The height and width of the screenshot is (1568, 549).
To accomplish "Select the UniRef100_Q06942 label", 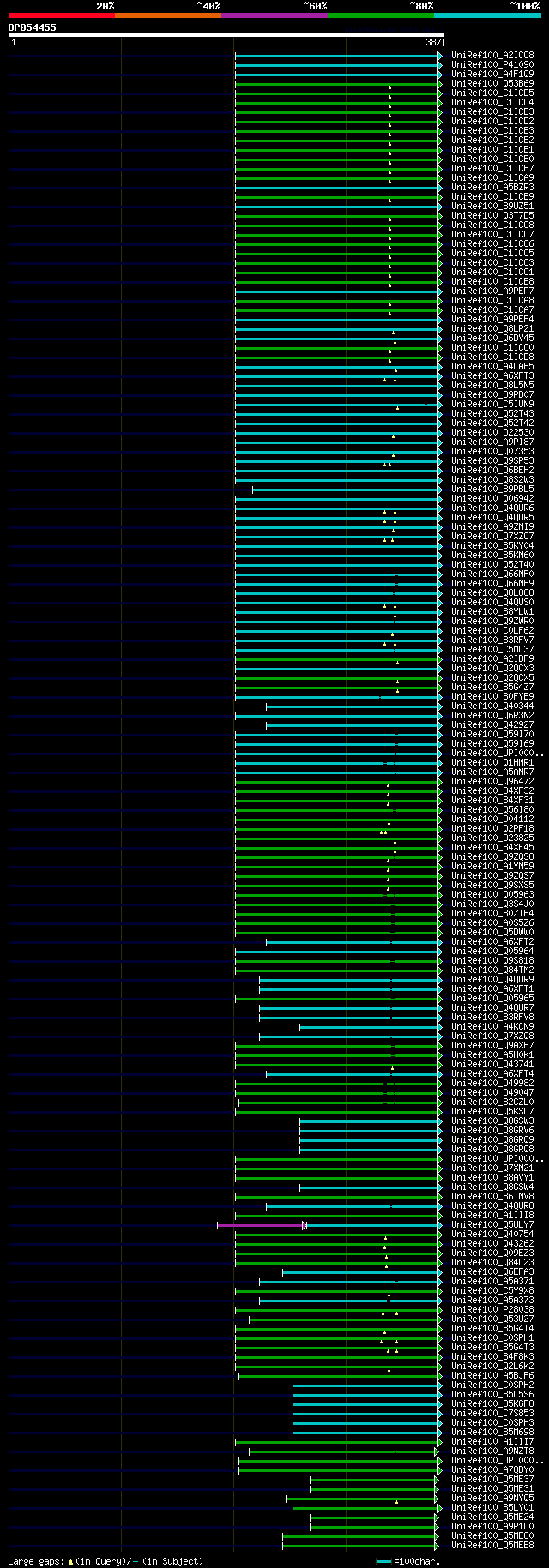I will (492, 499).
